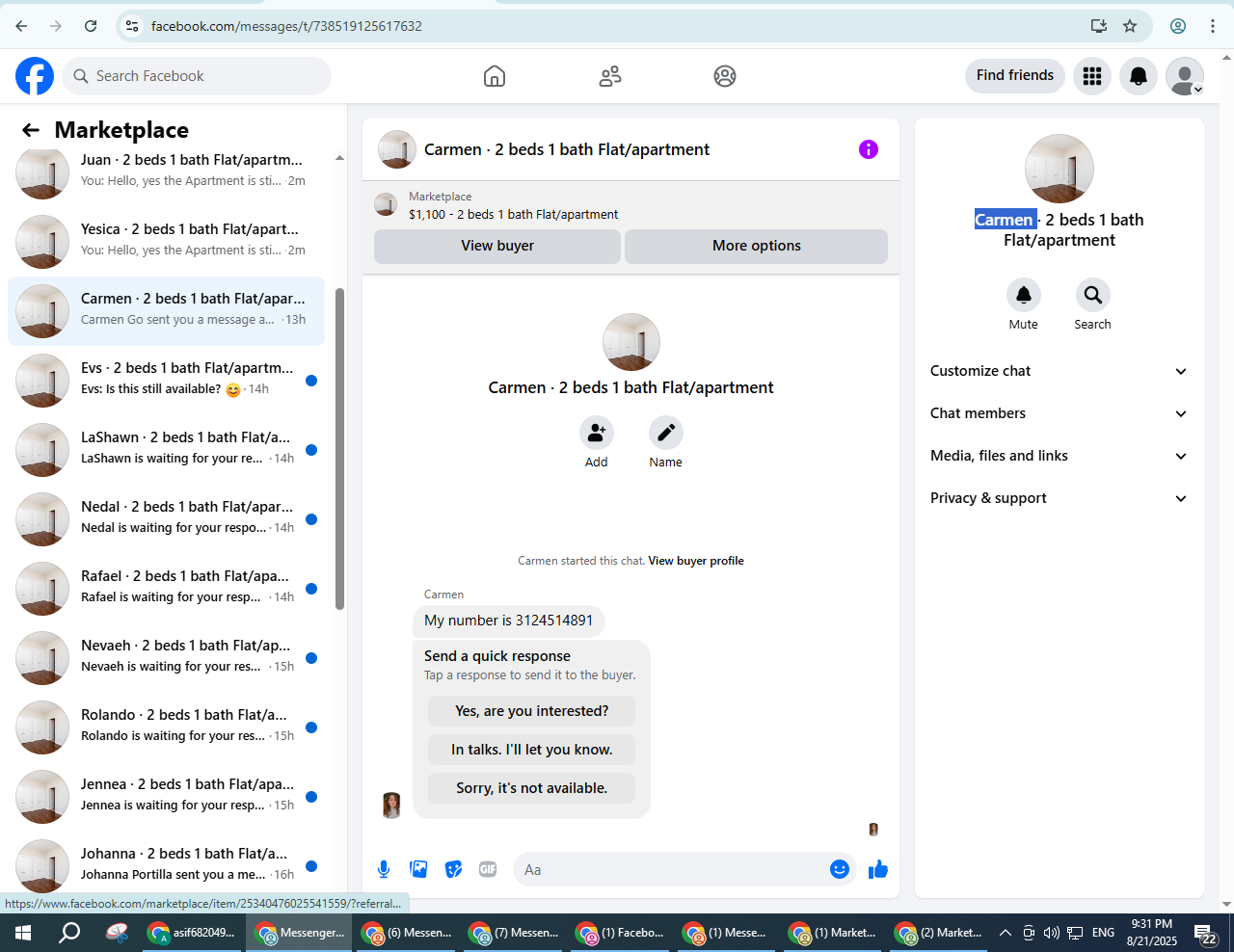Image resolution: width=1234 pixels, height=952 pixels.
Task: Record a voice clip with microphone icon
Action: (384, 869)
